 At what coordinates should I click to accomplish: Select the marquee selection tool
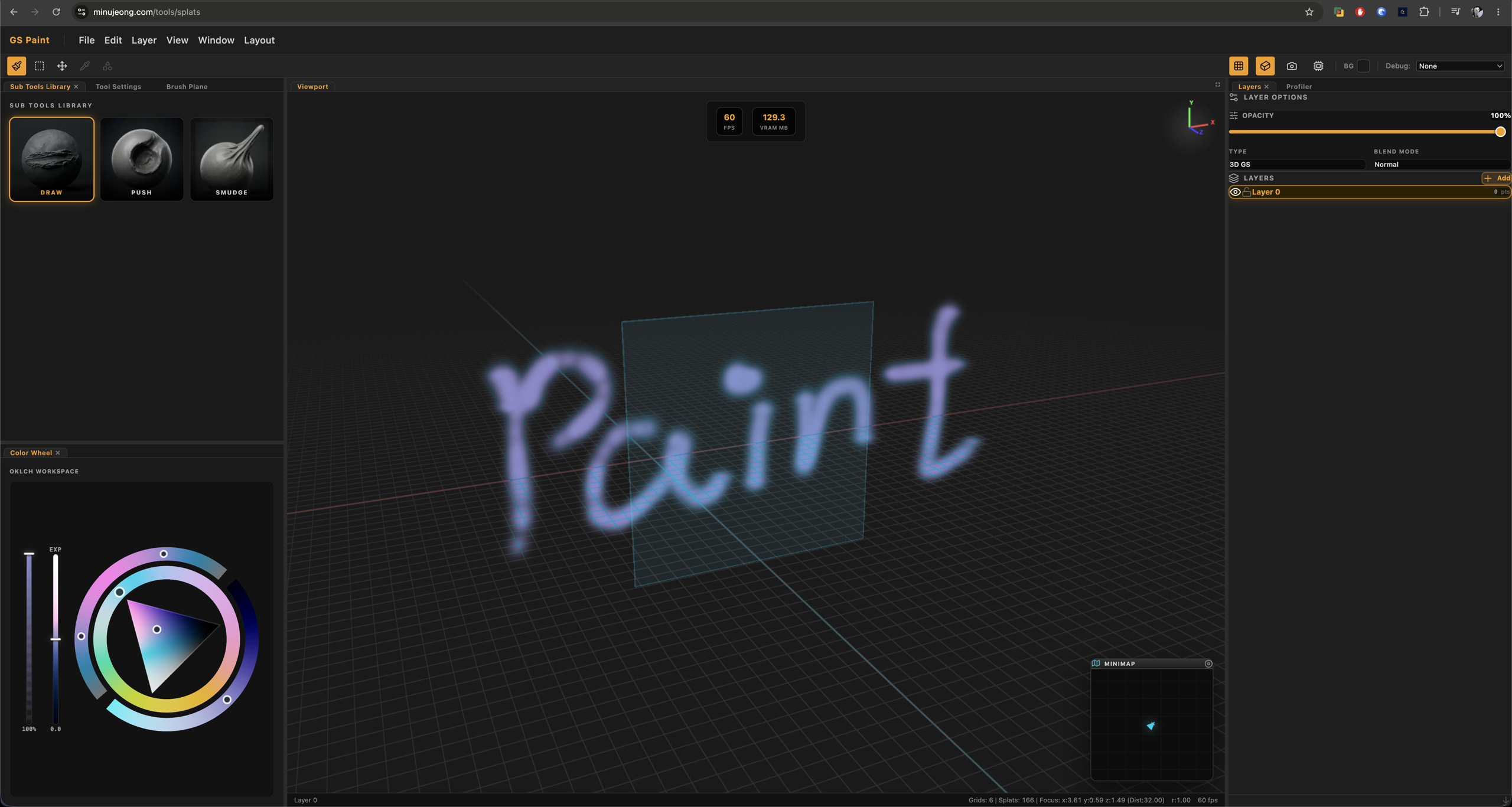(40, 66)
